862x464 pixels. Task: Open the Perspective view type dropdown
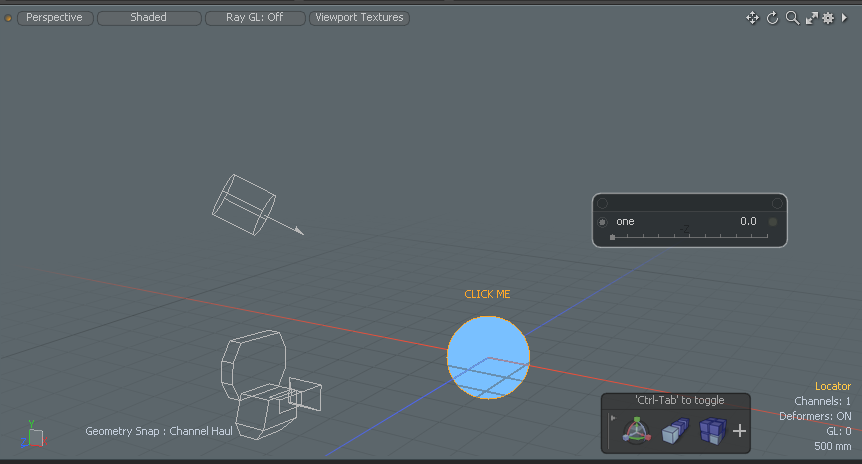(x=55, y=18)
